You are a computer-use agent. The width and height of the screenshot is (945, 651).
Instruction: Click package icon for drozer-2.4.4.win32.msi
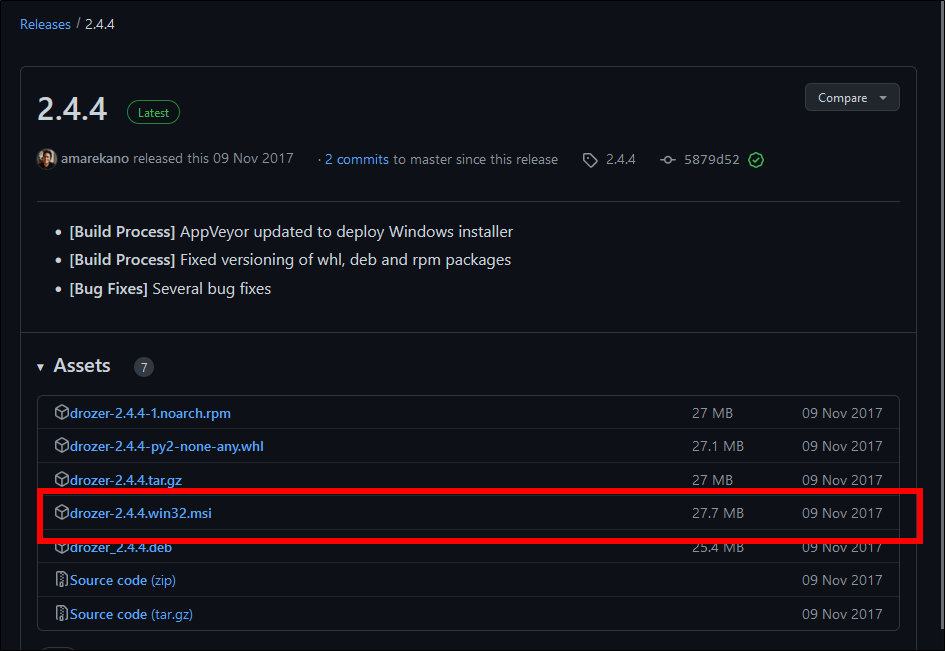coord(61,512)
